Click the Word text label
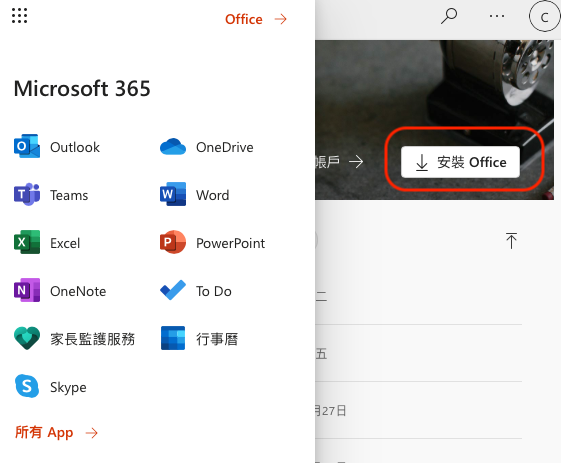 tap(213, 195)
